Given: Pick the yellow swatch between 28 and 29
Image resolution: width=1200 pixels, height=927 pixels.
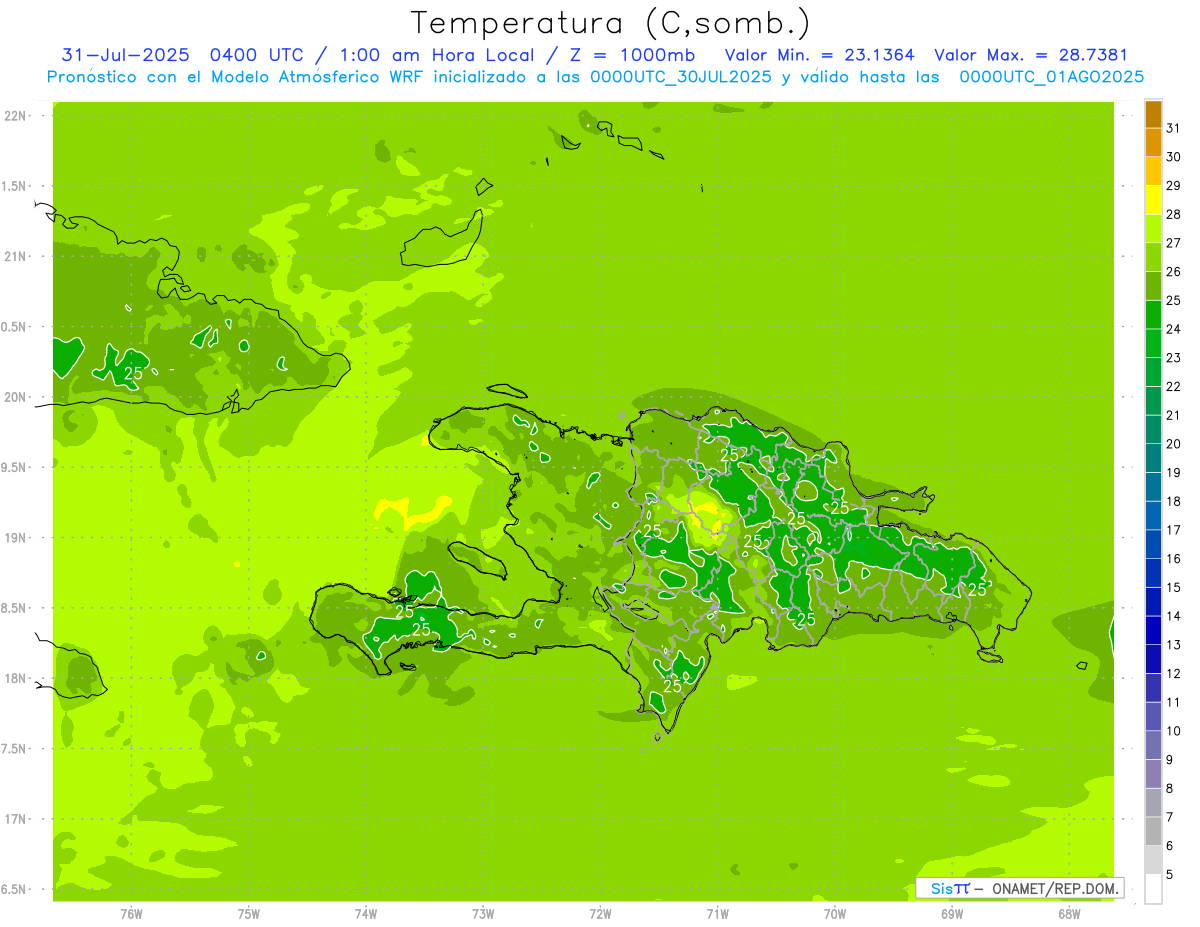Looking at the screenshot, I should click(1153, 200).
